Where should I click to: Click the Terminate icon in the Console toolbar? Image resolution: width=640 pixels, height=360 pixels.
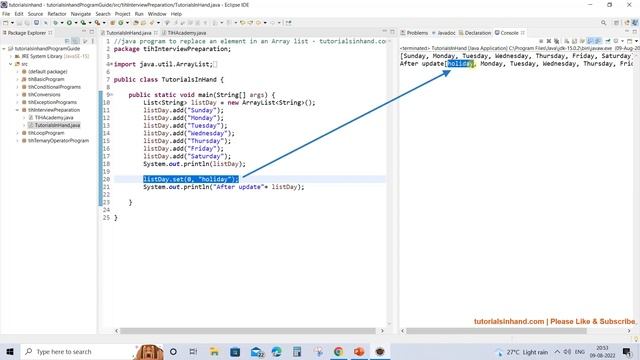(x=541, y=41)
